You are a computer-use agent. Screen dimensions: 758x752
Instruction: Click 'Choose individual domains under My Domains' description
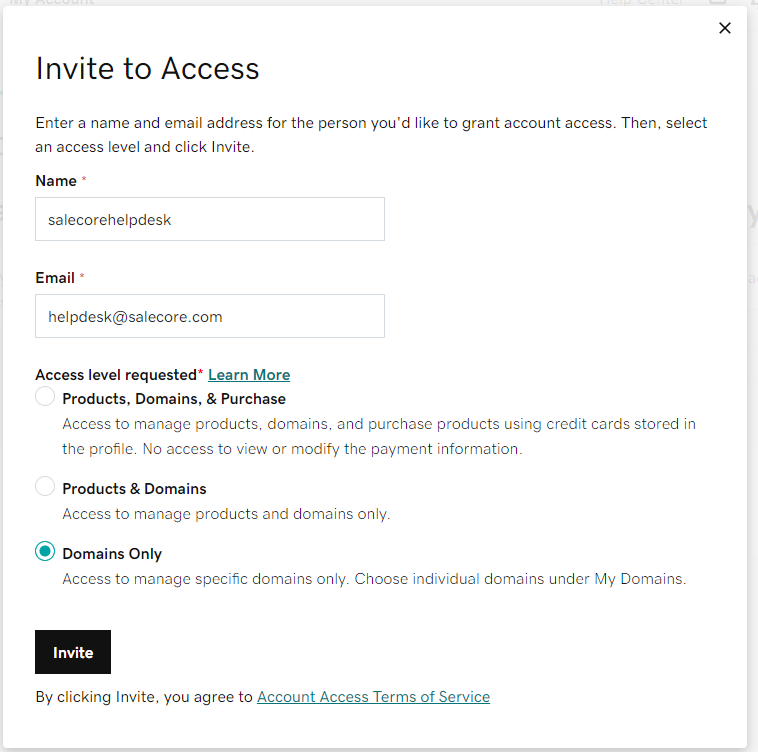(520, 579)
